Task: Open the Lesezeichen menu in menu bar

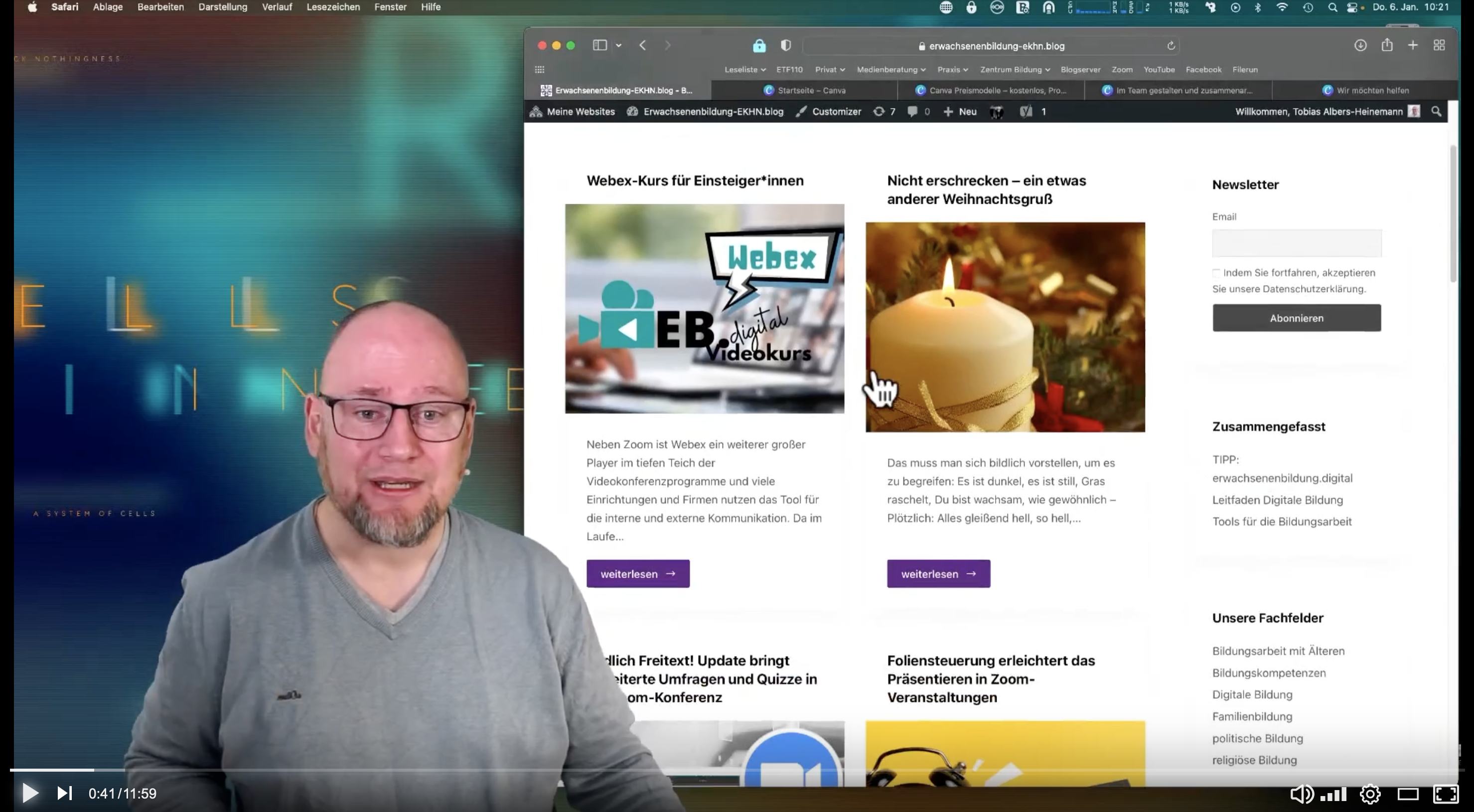Action: 333,7
